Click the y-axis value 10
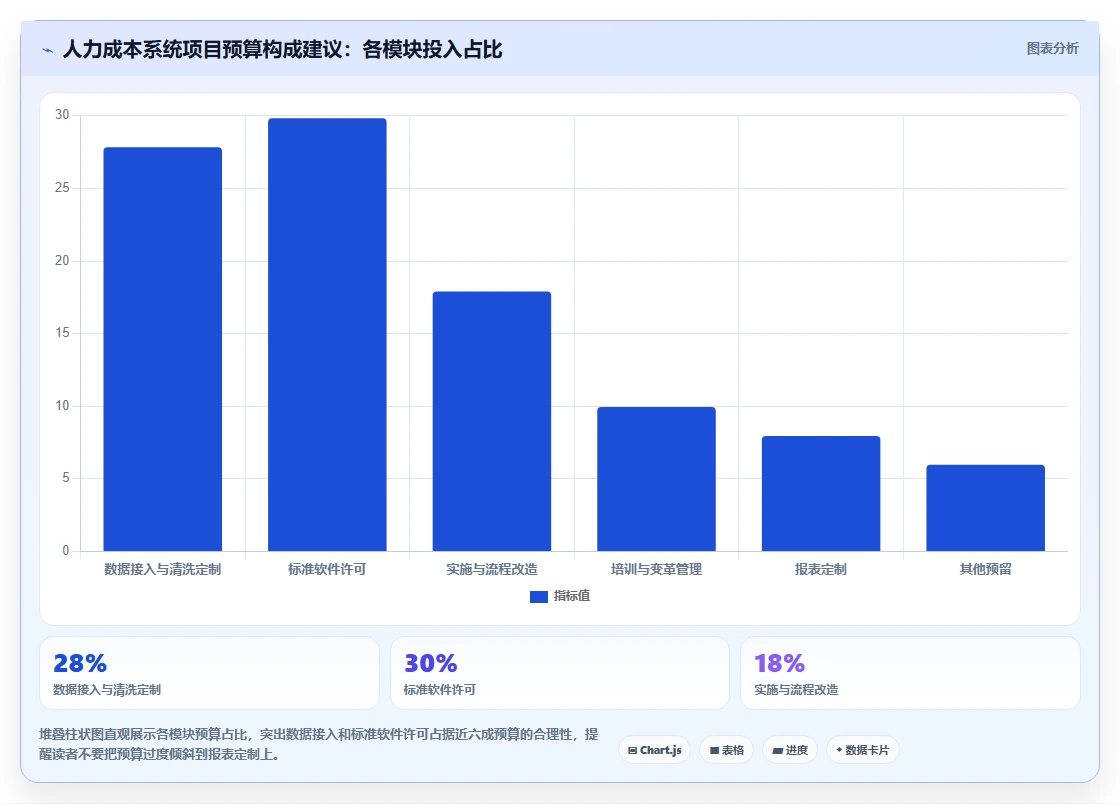This screenshot has height=804, width=1120. pyautogui.click(x=62, y=406)
